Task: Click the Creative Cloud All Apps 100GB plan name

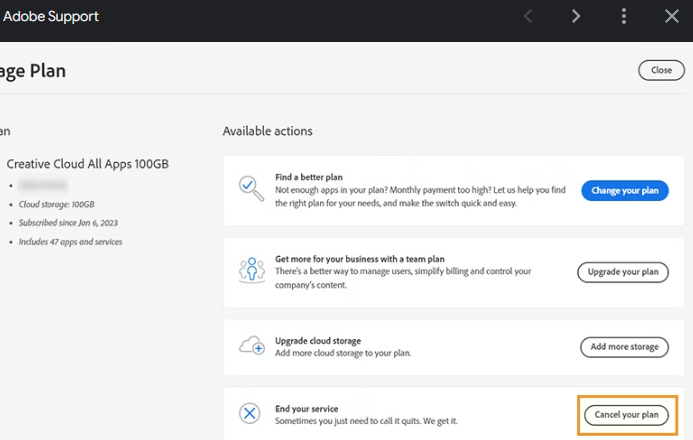Action: click(88, 164)
